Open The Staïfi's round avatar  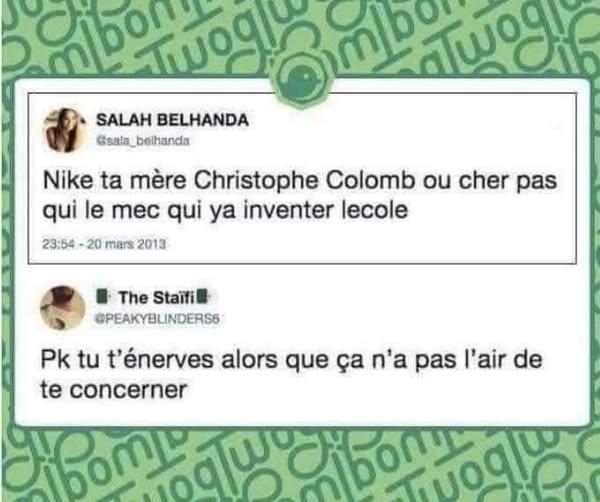pos(62,307)
